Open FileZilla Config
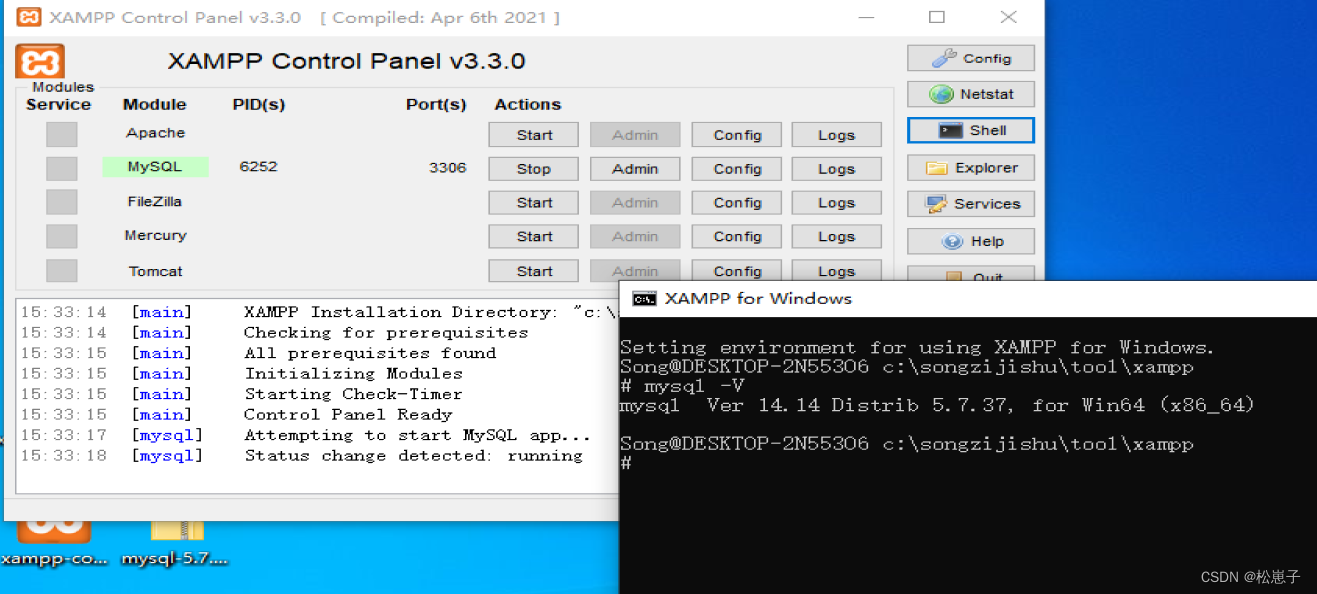 coord(737,203)
